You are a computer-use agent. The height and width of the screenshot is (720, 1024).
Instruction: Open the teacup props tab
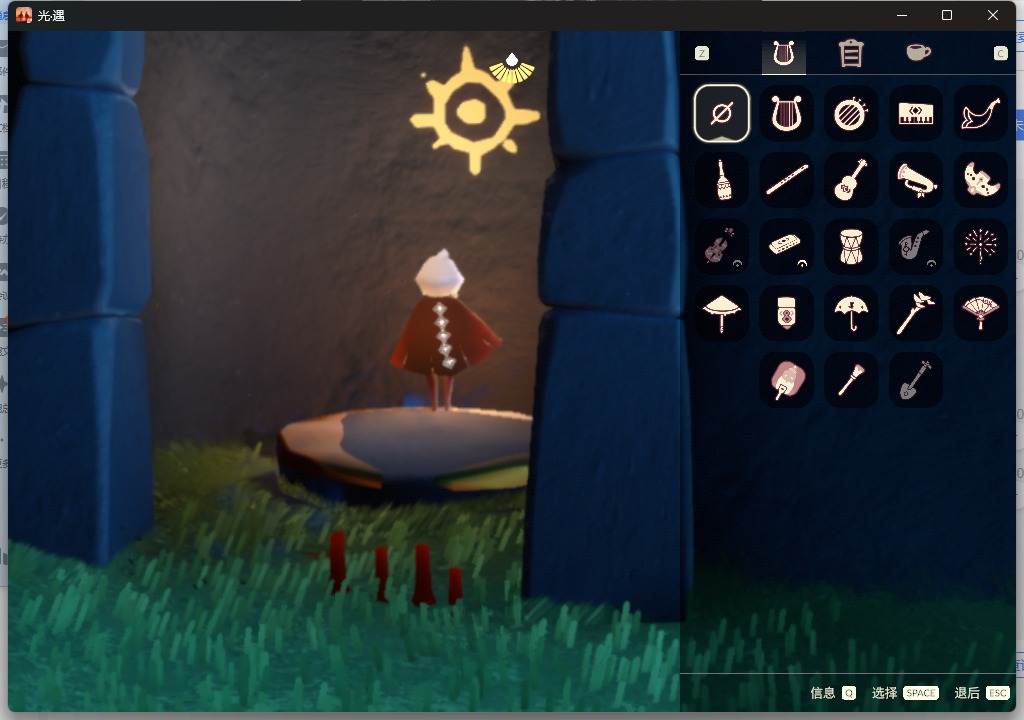918,52
